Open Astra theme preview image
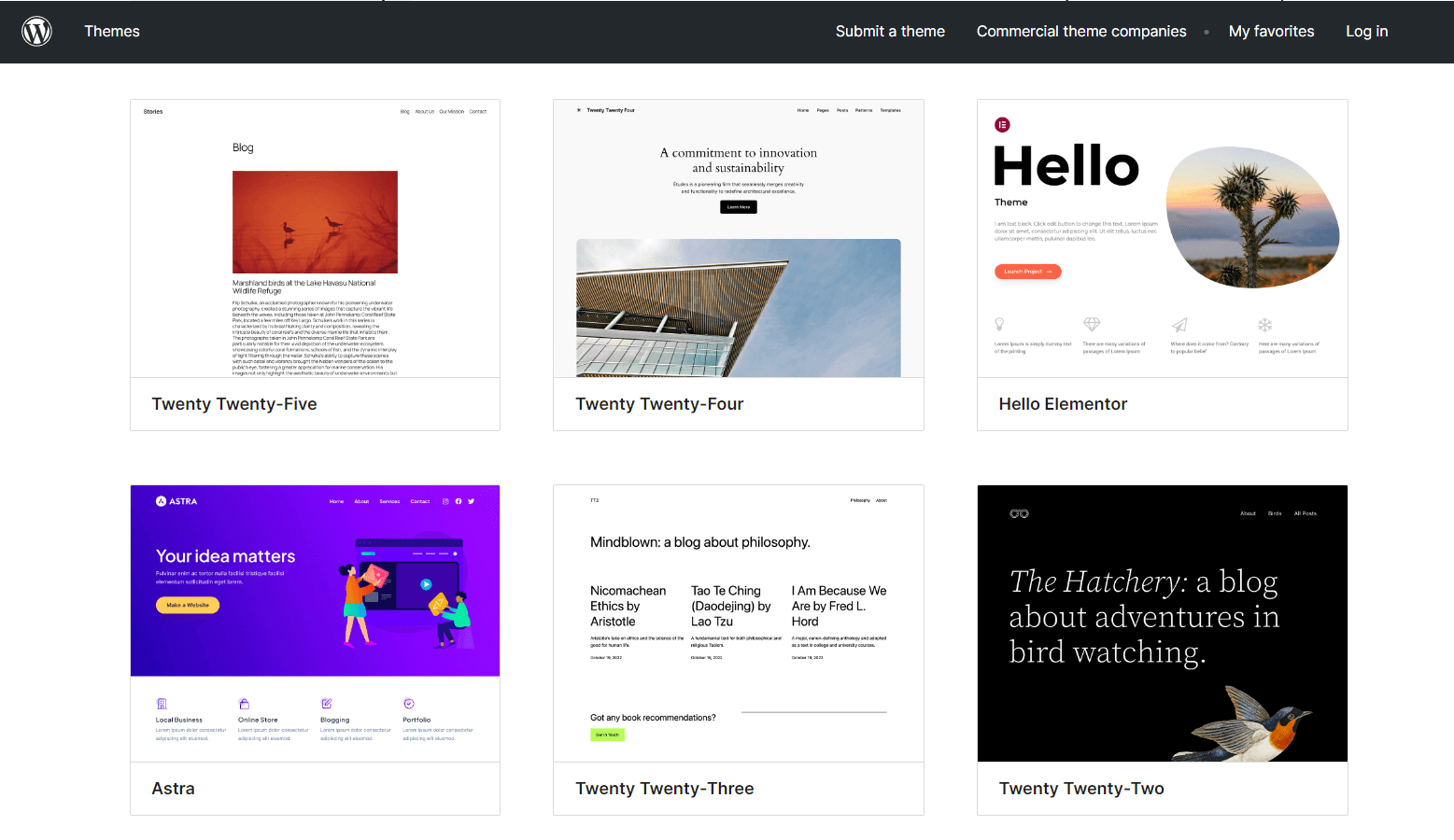Image resolution: width=1454 pixels, height=840 pixels. [x=315, y=623]
